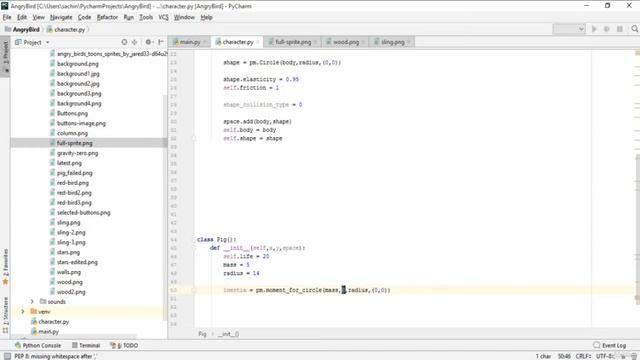Open the Refactor menu
This screenshot has height=360, width=640.
(107, 17)
